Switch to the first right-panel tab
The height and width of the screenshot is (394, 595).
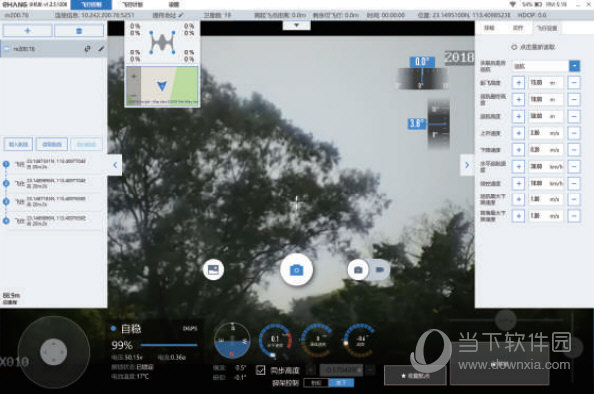pyautogui.click(x=489, y=28)
